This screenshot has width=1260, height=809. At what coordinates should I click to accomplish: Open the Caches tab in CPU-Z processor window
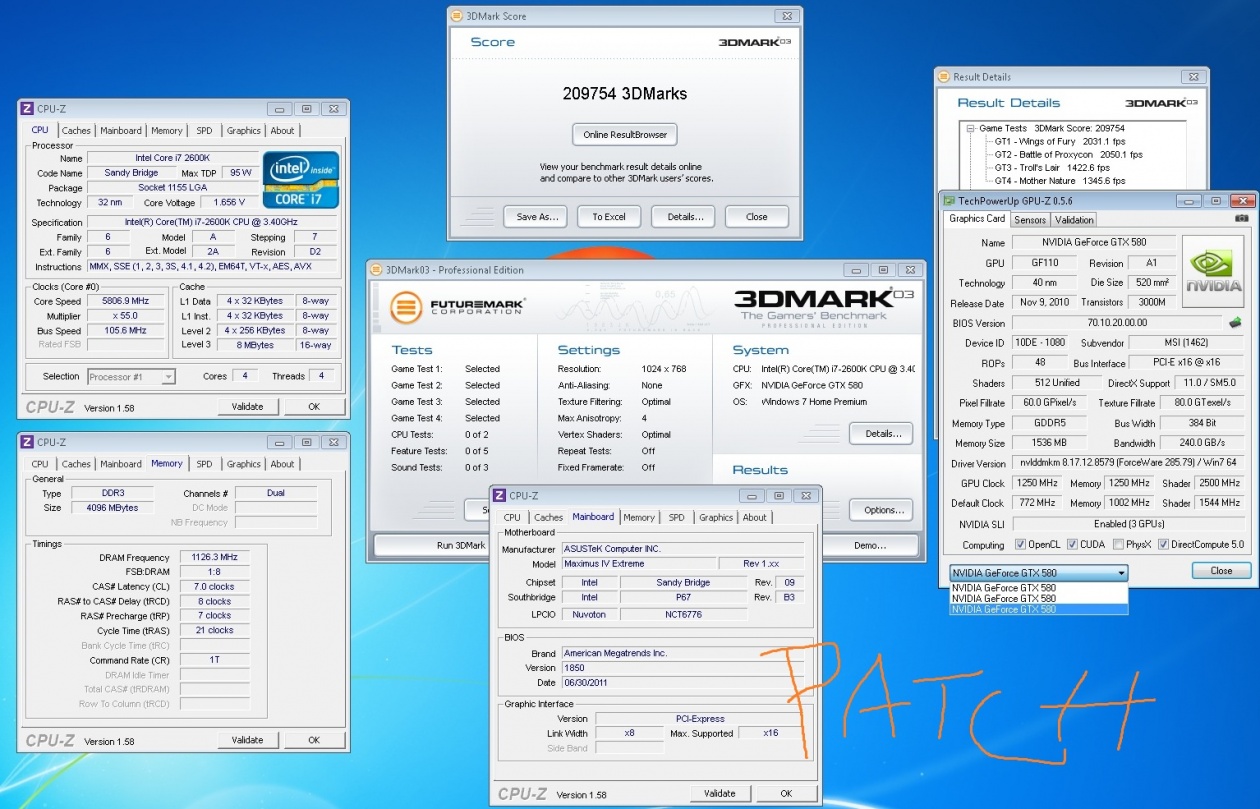point(76,130)
